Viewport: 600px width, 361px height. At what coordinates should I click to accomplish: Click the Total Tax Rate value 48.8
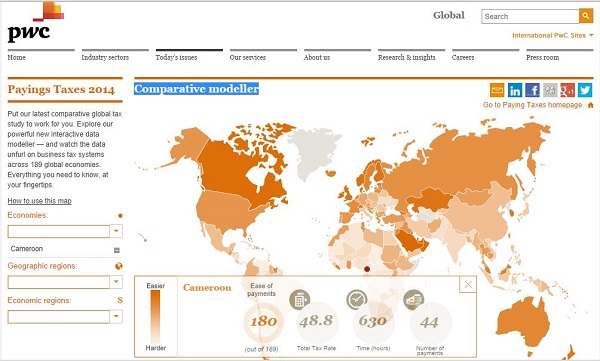click(316, 321)
